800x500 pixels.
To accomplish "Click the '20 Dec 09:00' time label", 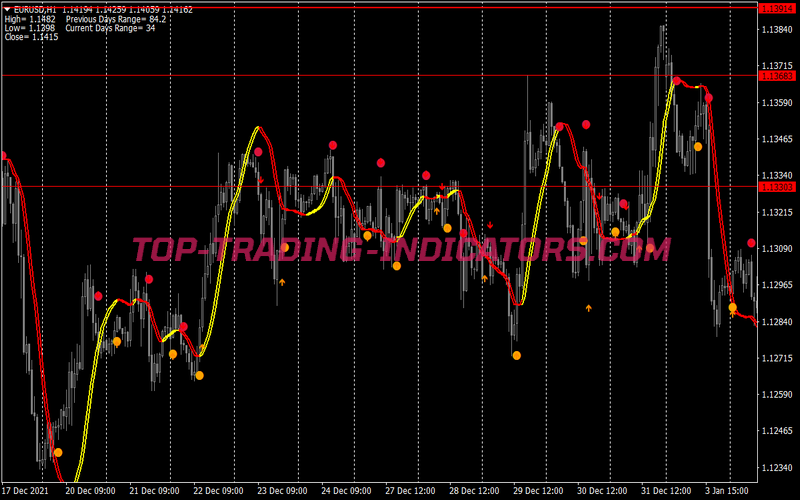I will [90, 491].
